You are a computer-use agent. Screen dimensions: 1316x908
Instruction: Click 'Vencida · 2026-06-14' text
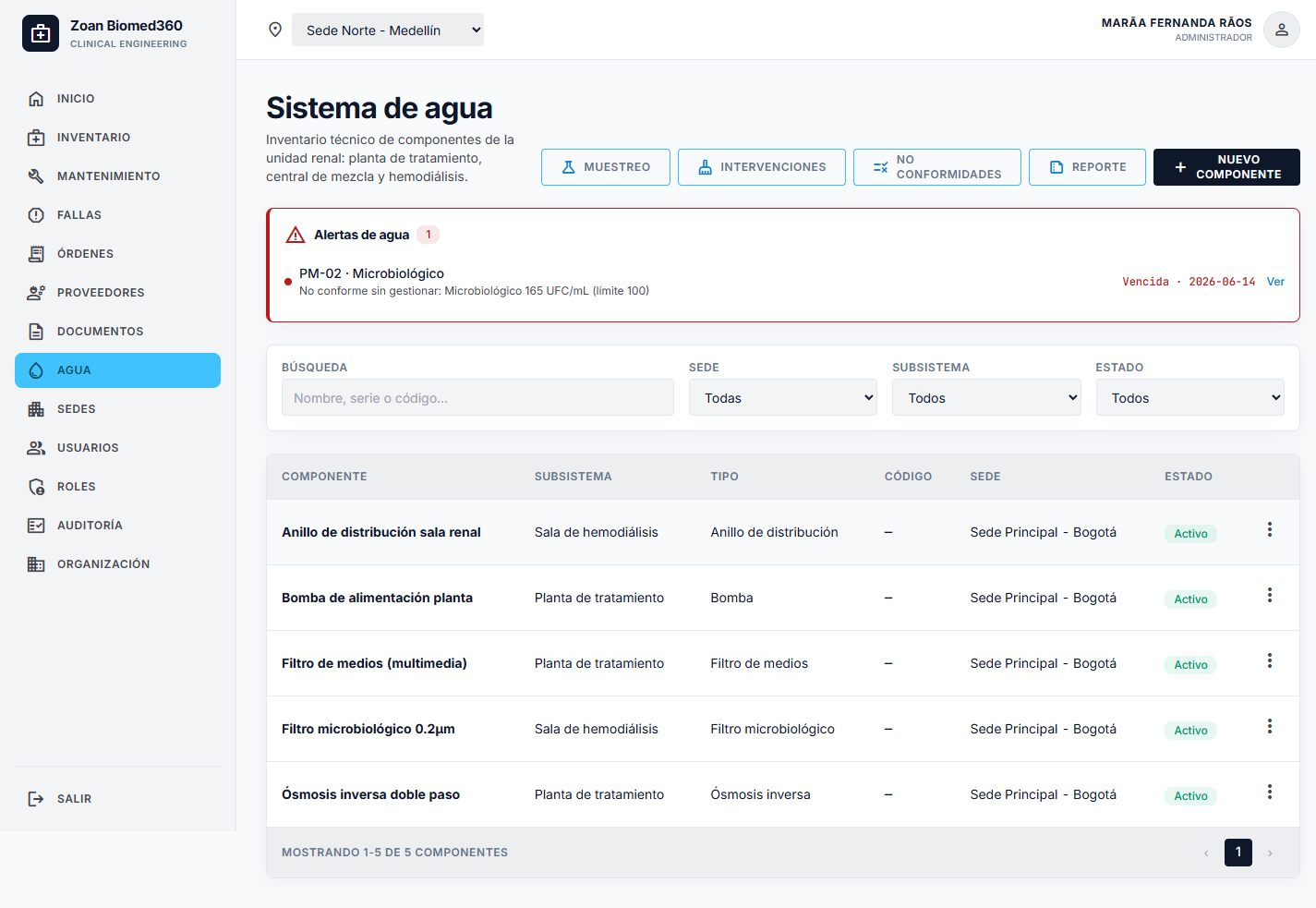coord(1189,282)
